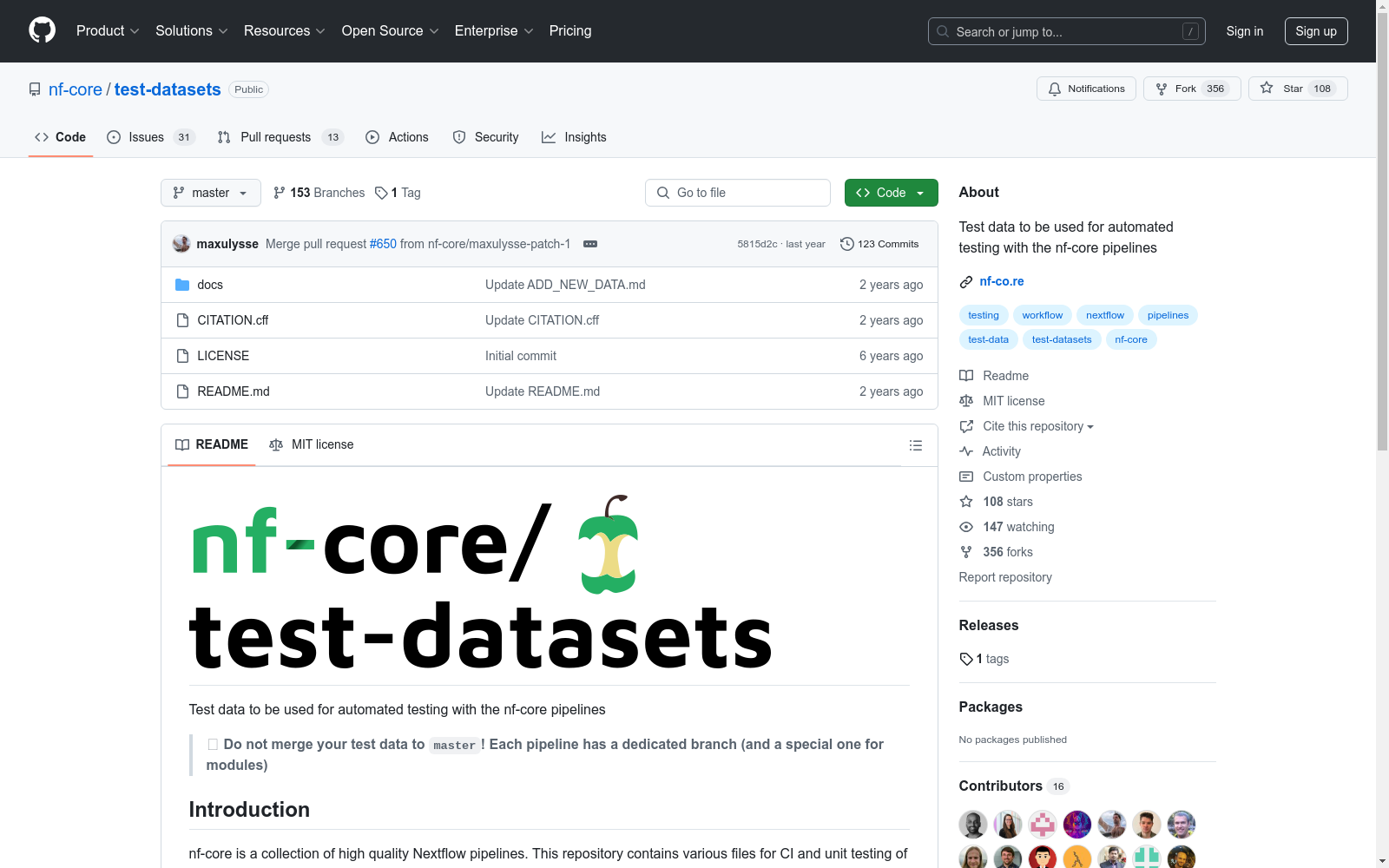
Task: Expand the Solutions menu
Action: pos(192,31)
